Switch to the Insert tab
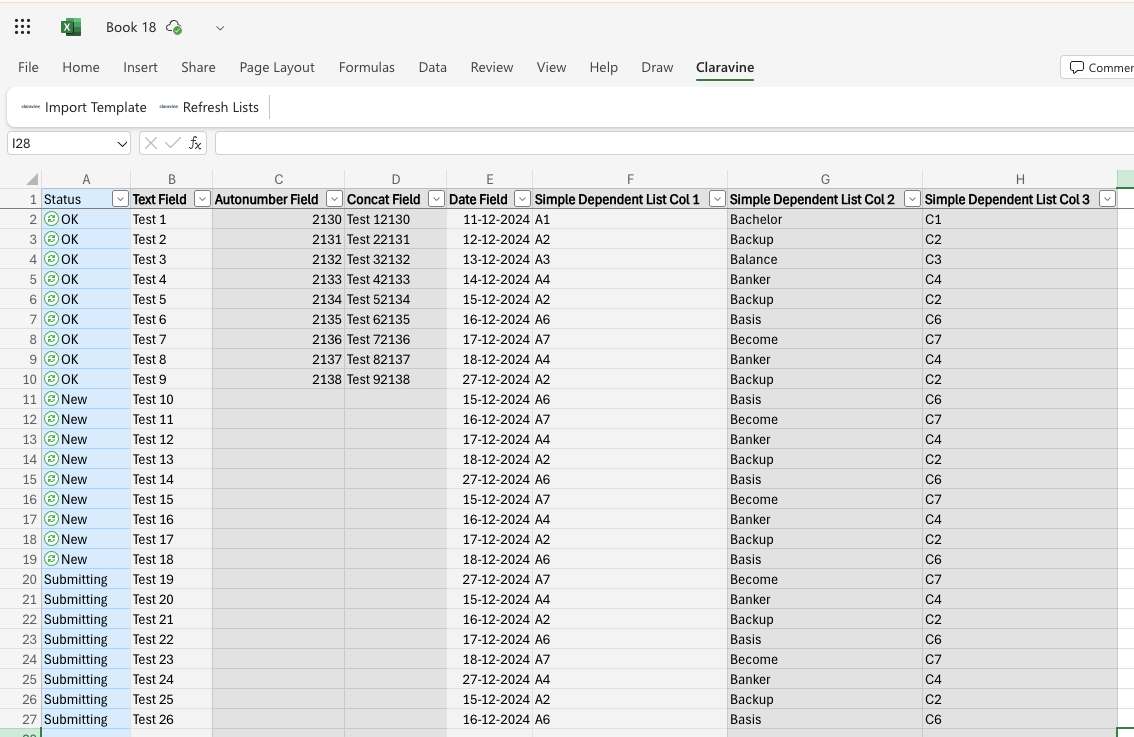 point(140,67)
